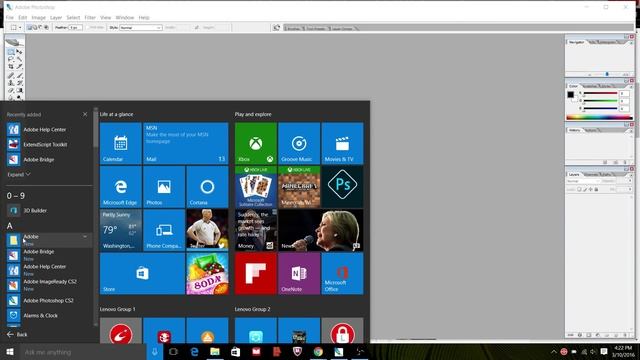Open the Groove Music tile

(299, 143)
